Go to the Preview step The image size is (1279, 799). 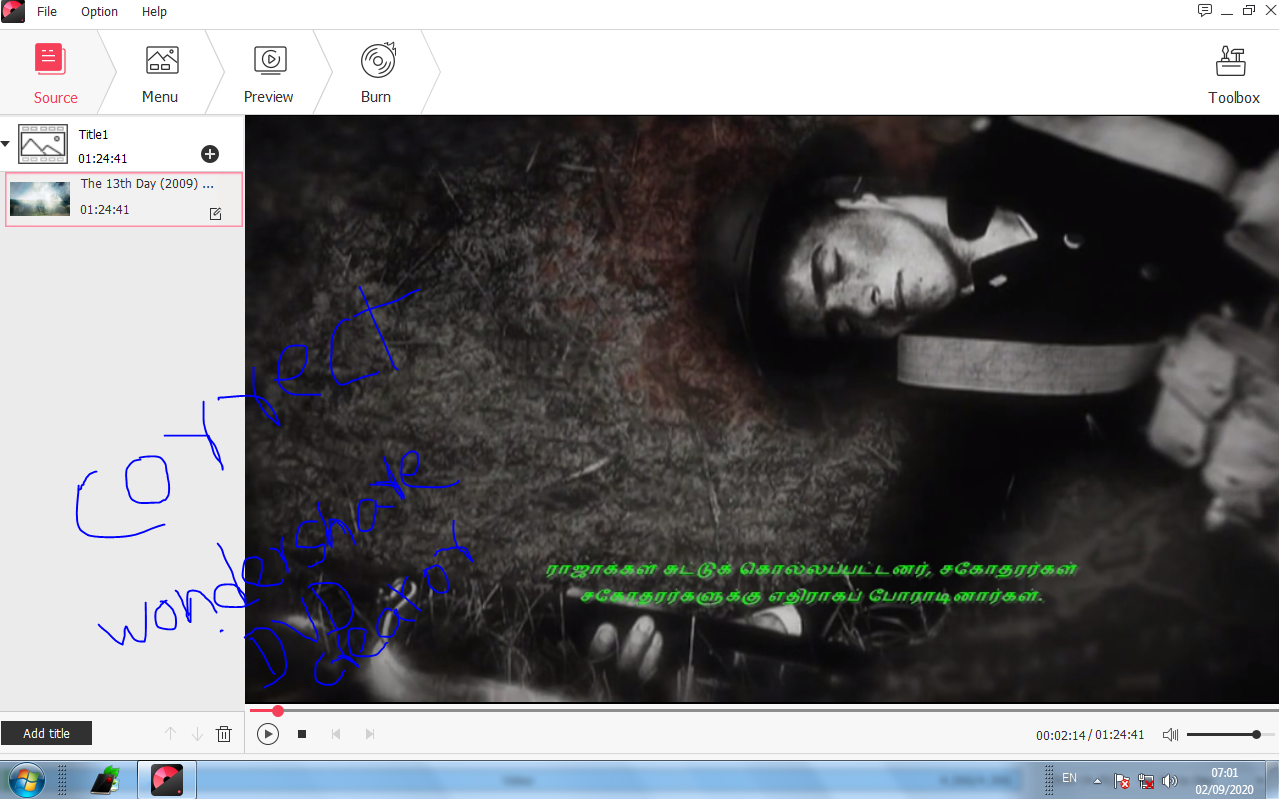point(268,73)
